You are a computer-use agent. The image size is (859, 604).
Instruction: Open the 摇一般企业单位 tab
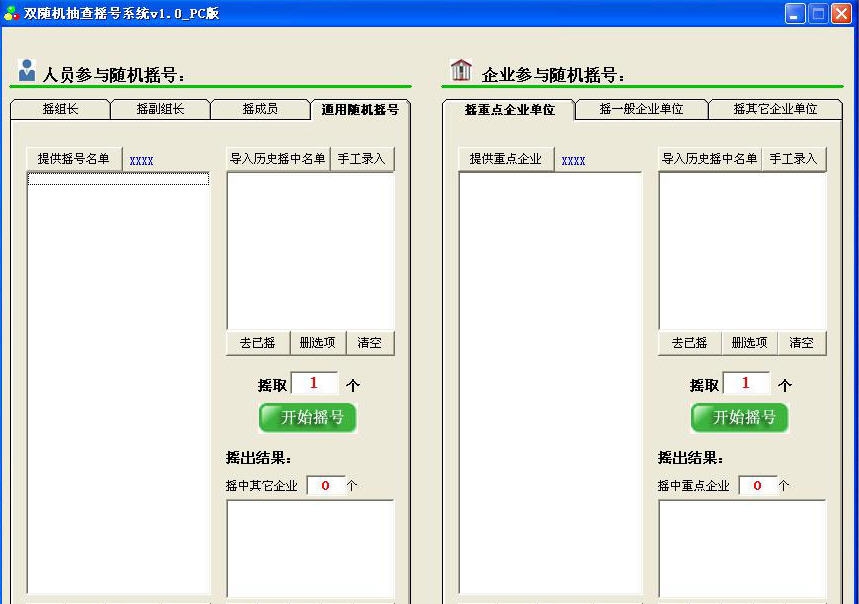(641, 110)
